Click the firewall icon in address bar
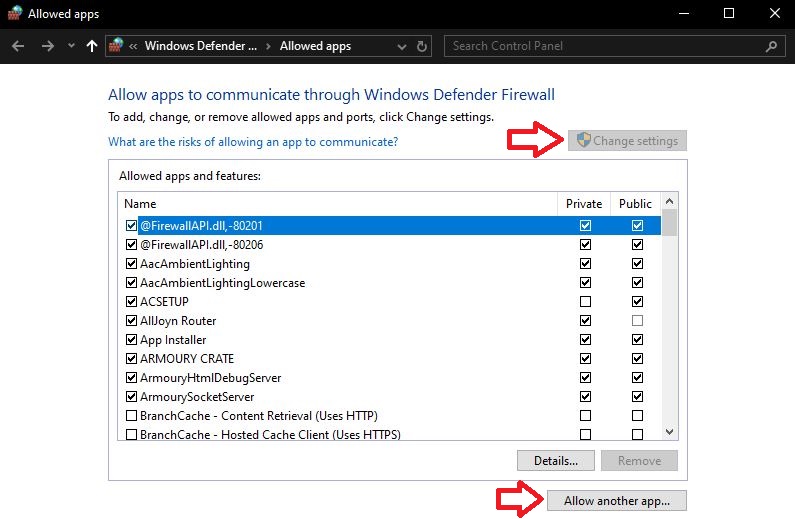The width and height of the screenshot is (795, 519). click(x=117, y=46)
